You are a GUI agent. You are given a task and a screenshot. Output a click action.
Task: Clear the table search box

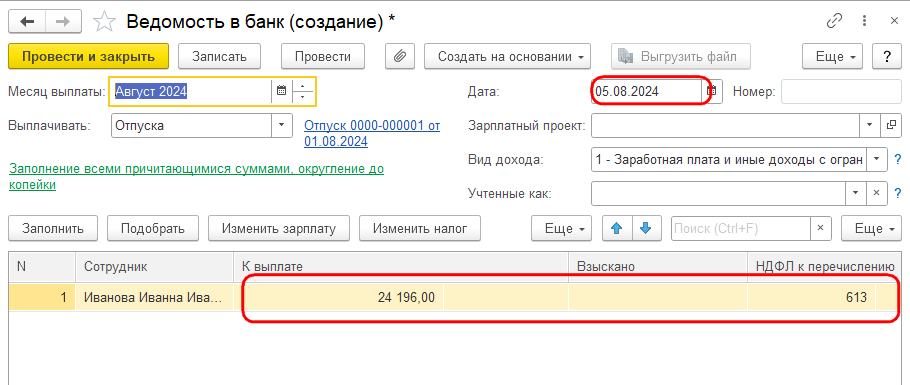pyautogui.click(x=820, y=228)
